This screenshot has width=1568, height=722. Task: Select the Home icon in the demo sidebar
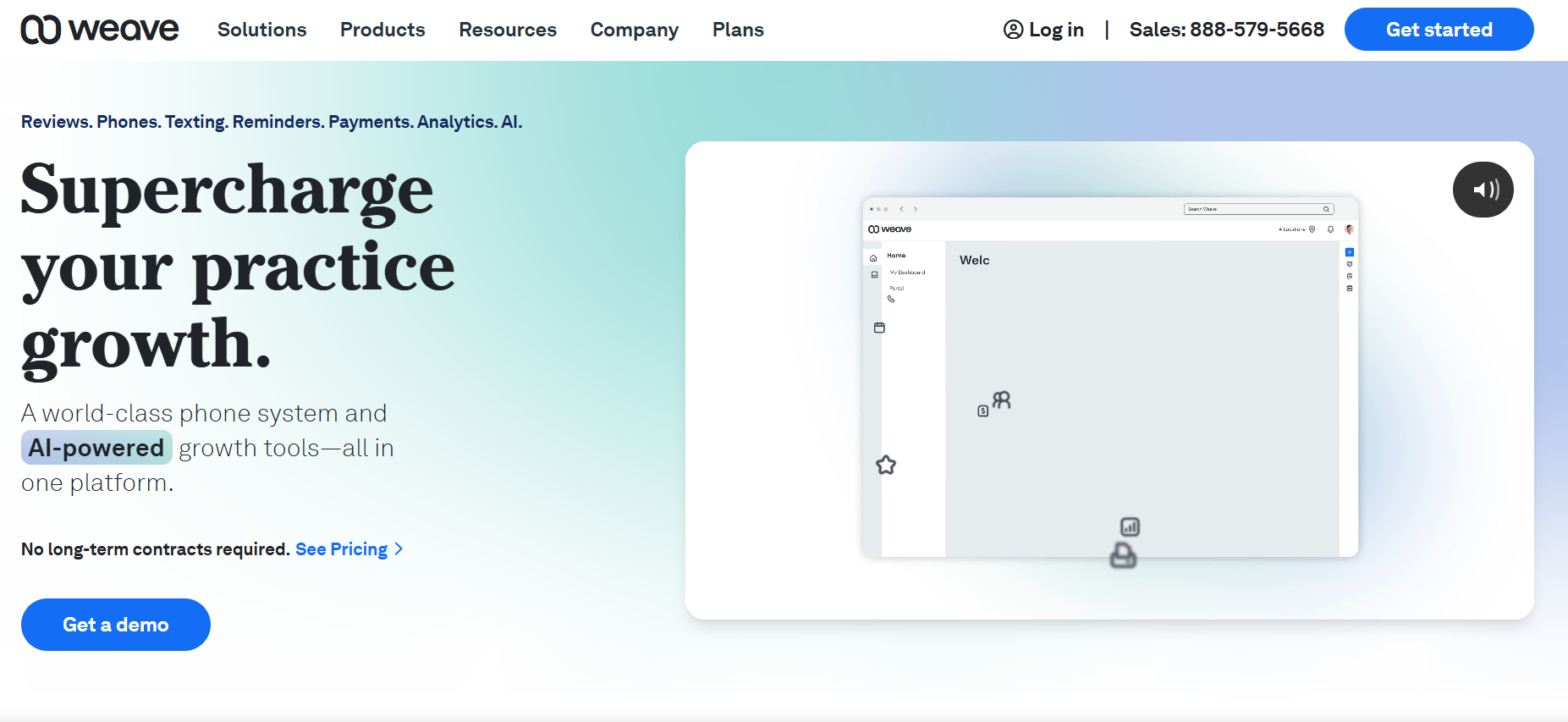click(873, 258)
